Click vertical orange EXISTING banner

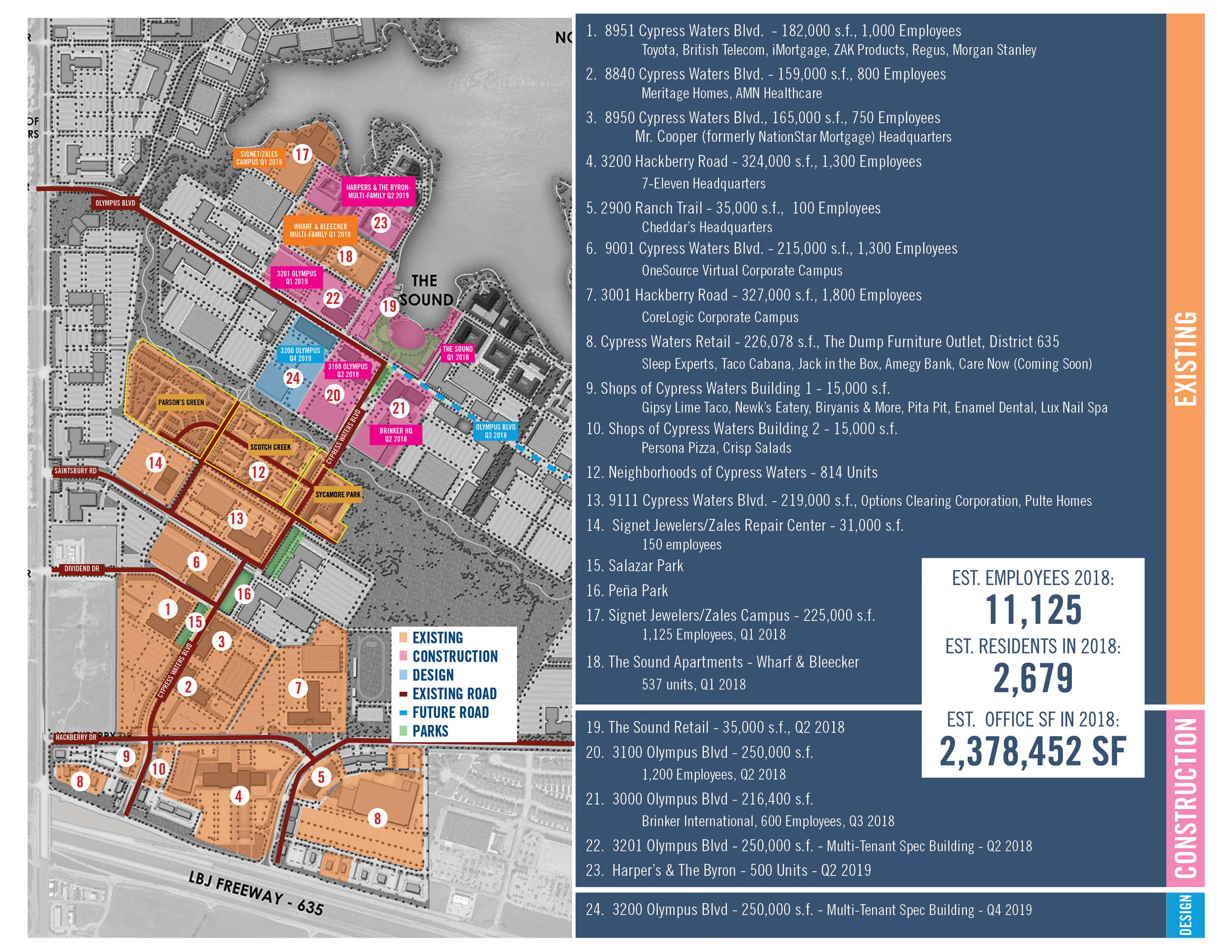click(x=1185, y=359)
